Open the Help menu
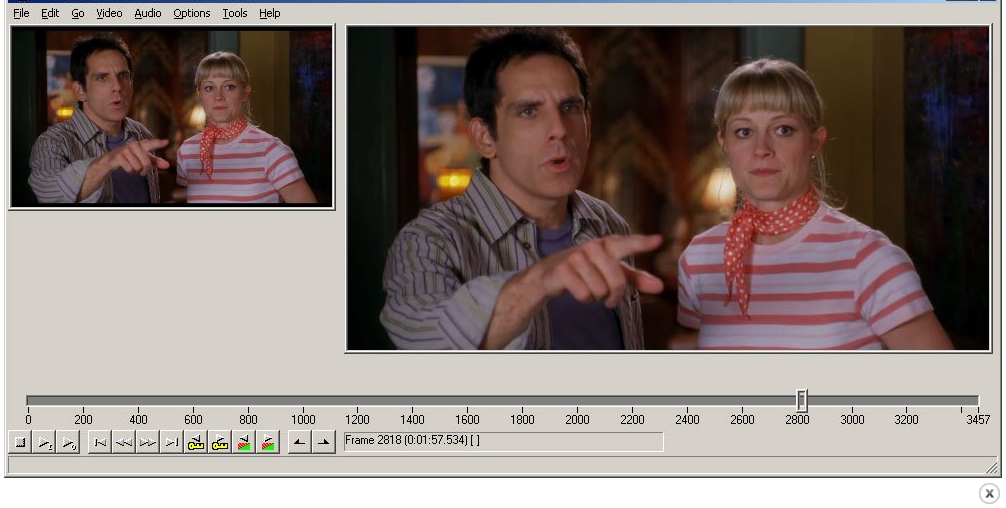Screen dimensions: 1006x508 [269, 13]
